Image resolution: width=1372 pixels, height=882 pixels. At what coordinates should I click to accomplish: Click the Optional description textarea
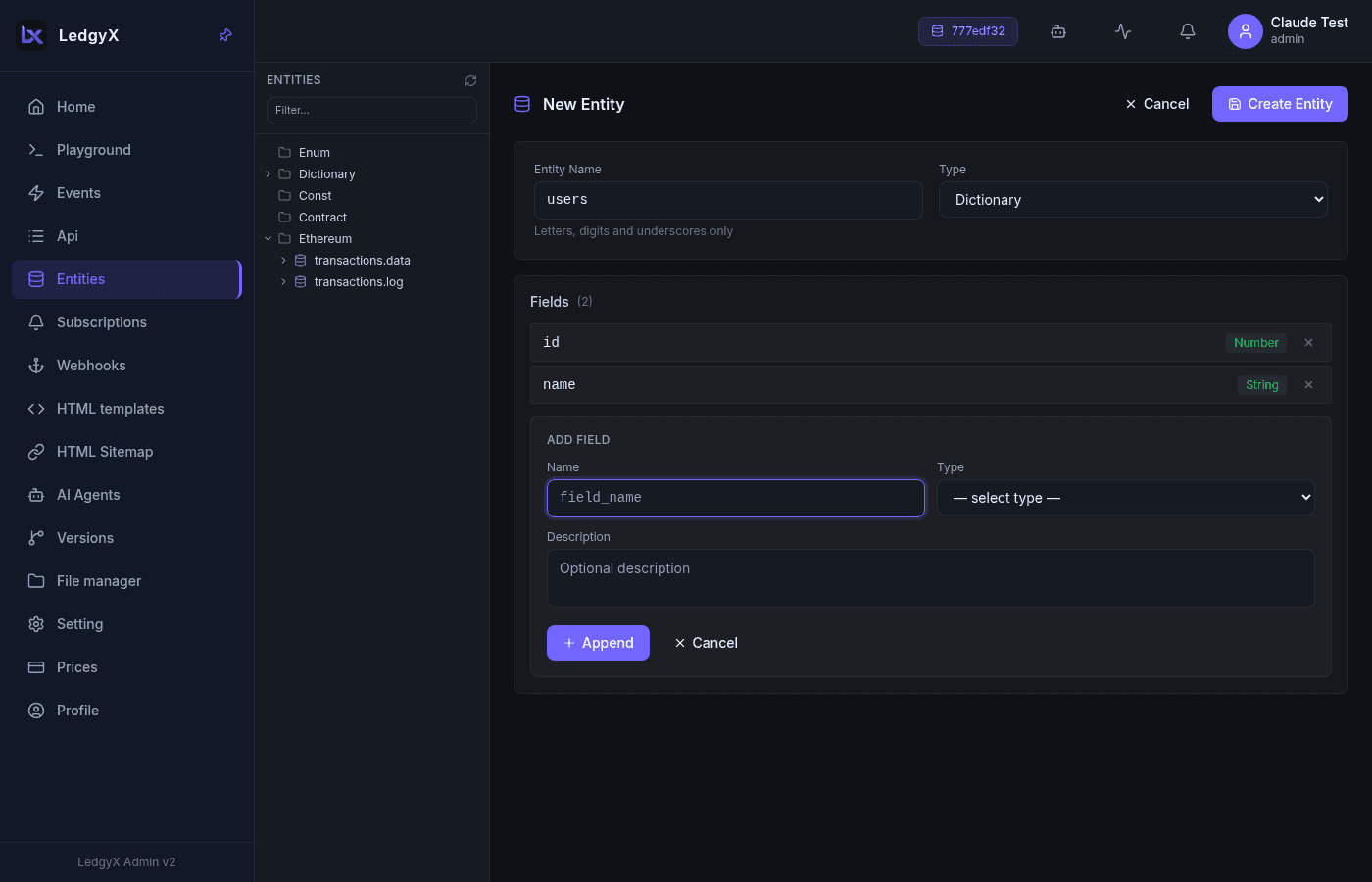pyautogui.click(x=931, y=578)
